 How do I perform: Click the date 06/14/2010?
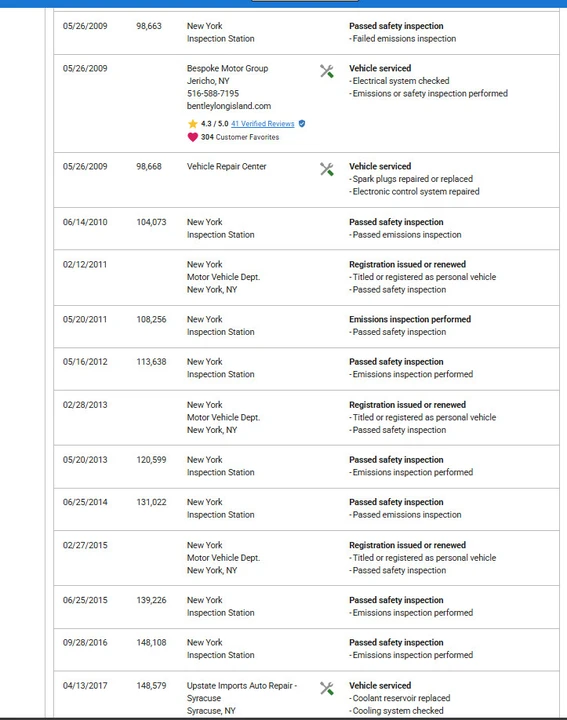(x=85, y=222)
